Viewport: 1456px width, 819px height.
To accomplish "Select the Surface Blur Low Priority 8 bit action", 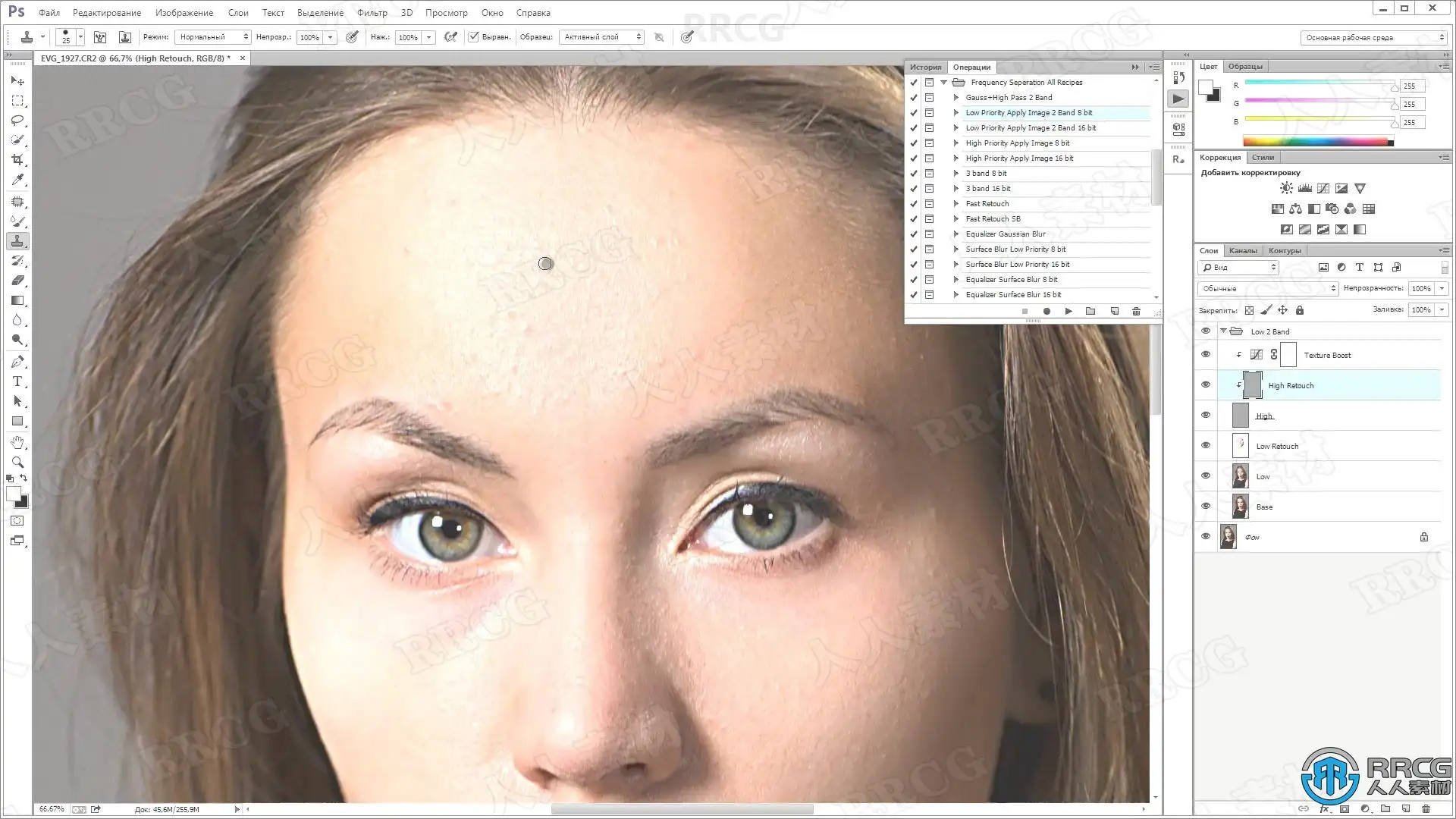I will tap(1015, 249).
